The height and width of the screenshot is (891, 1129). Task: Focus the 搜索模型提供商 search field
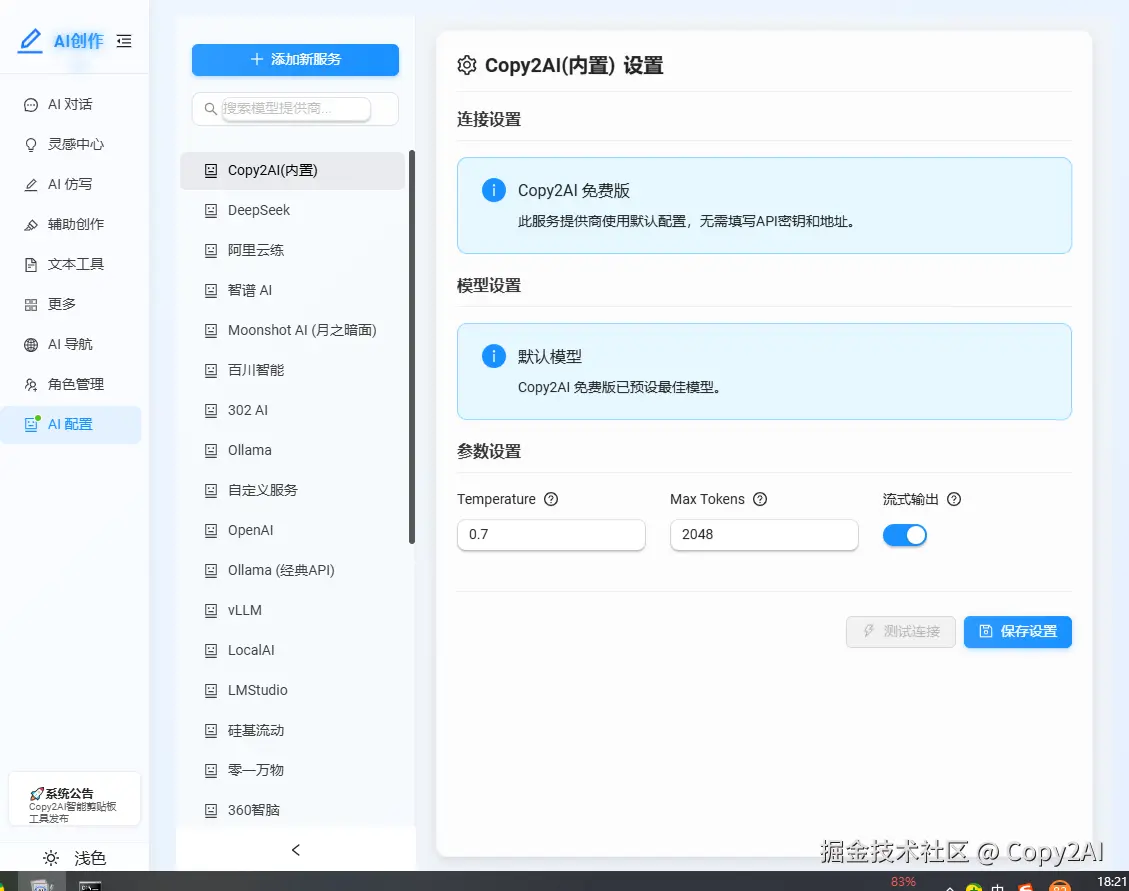click(296, 109)
